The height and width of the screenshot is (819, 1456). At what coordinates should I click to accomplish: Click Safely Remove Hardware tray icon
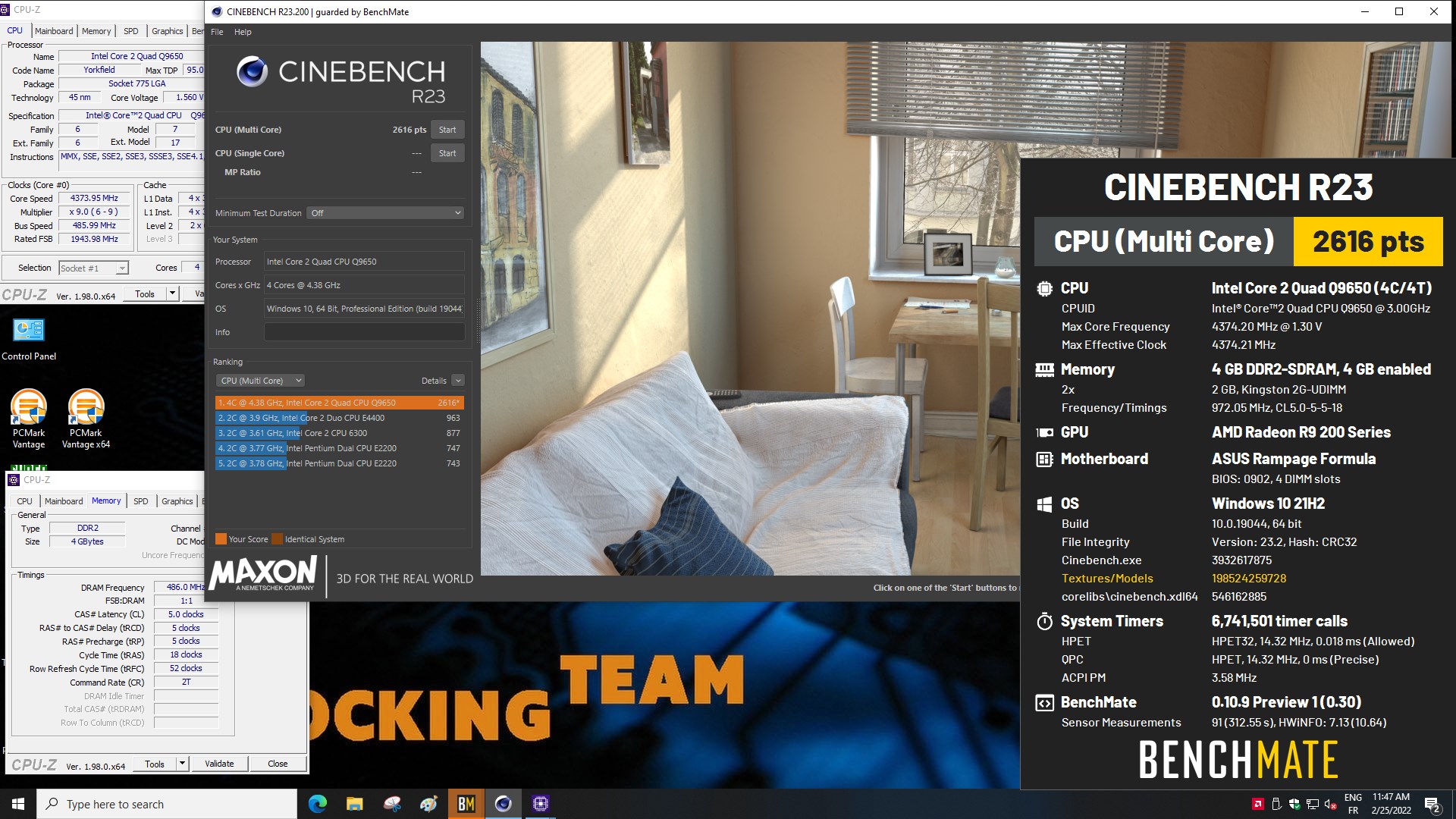click(x=1276, y=804)
